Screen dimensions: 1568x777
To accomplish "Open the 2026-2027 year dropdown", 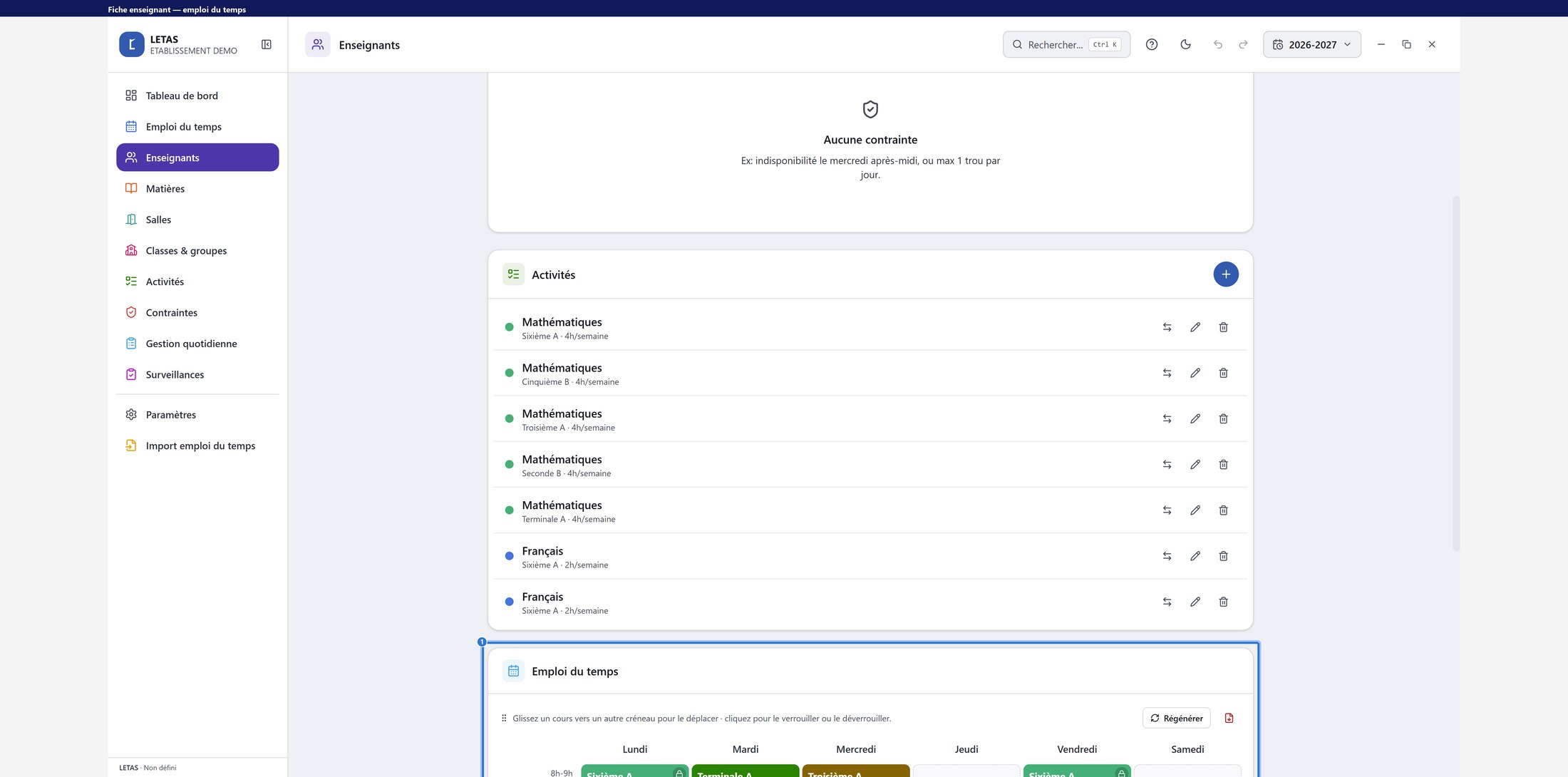I will pos(1311,44).
